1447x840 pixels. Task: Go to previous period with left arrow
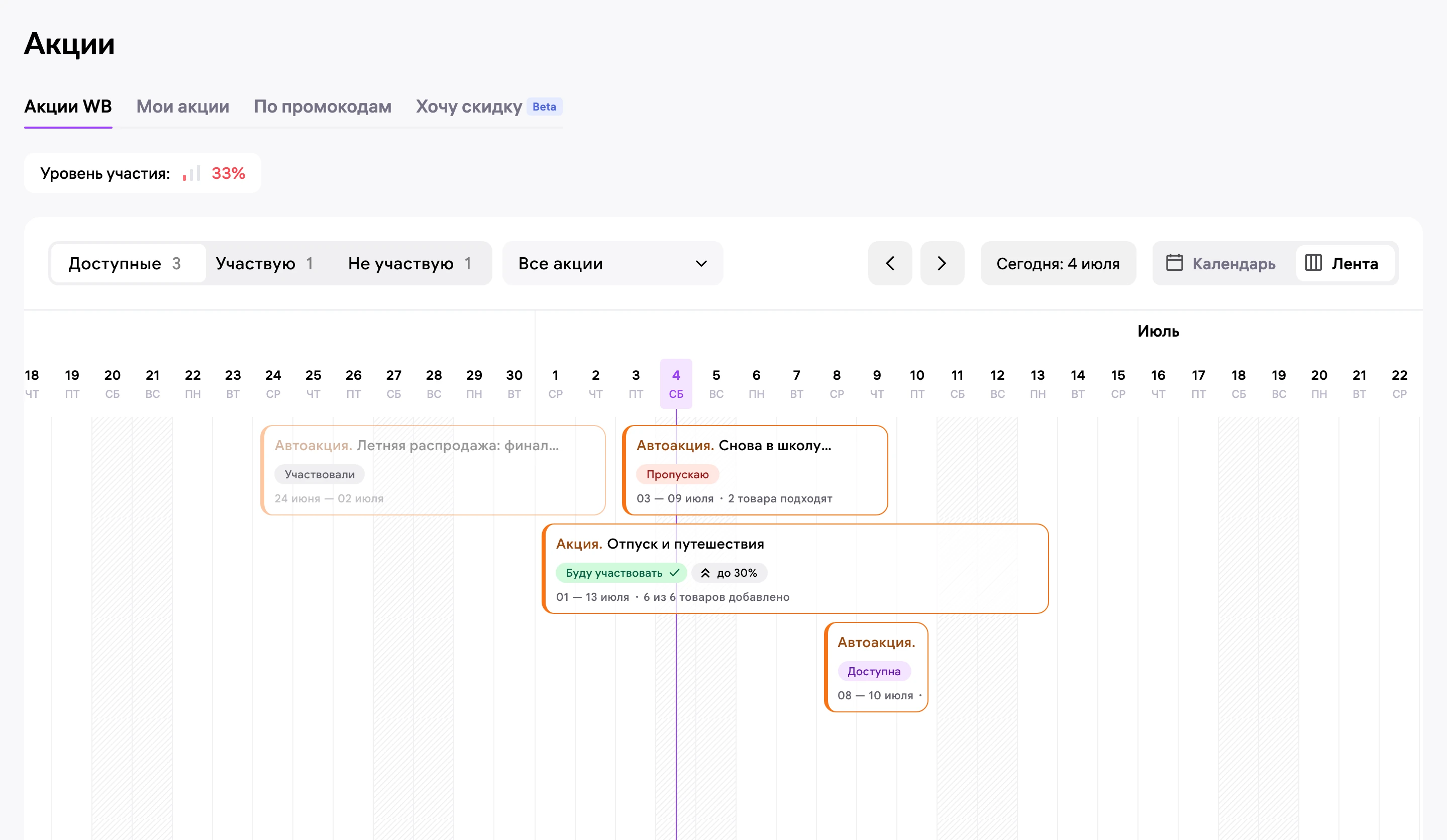(x=889, y=264)
